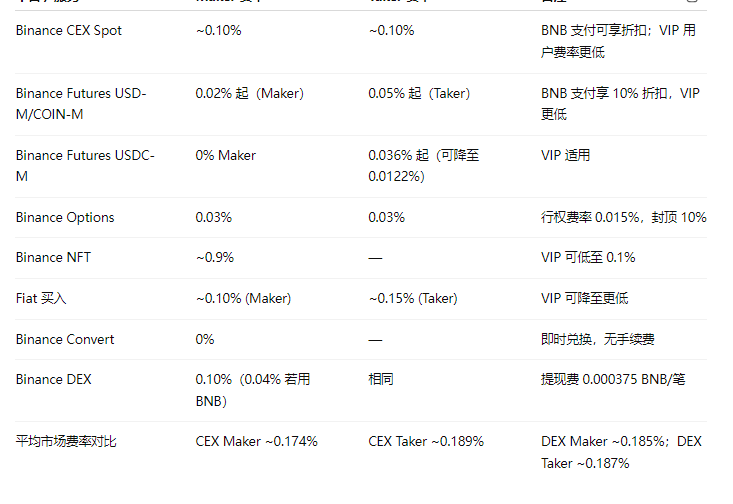Click the VIP 可低至 0.1% note
Screen dimensions: 733x504
(x=588, y=258)
